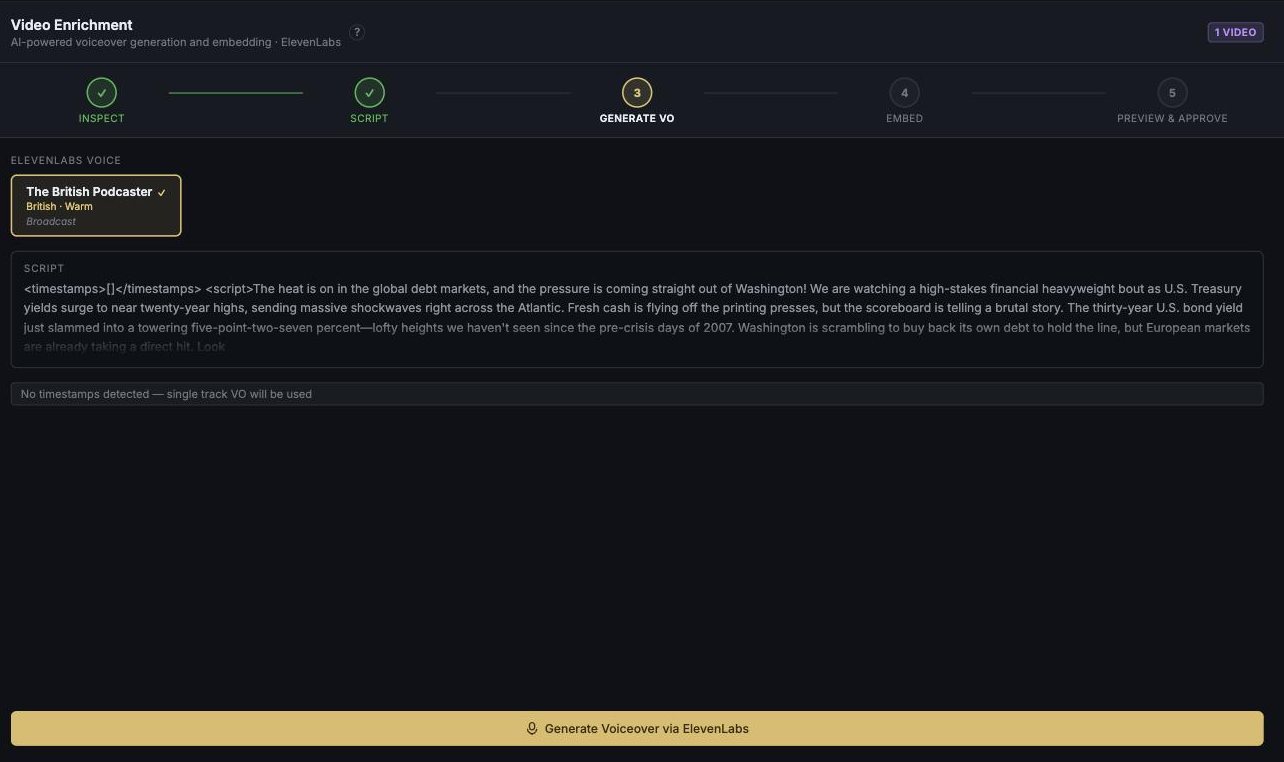Click the Video Enrichment title
1284x762 pixels.
pos(72,24)
